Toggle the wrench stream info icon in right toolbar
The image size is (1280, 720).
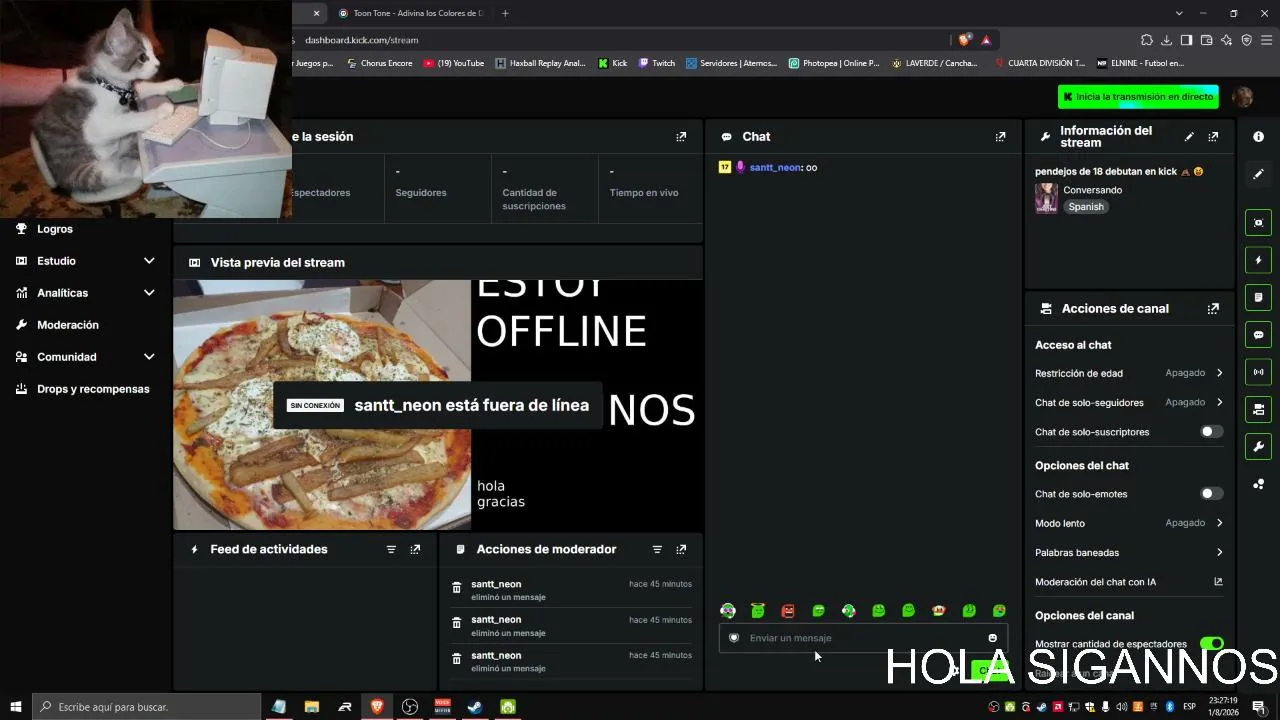[1258, 446]
